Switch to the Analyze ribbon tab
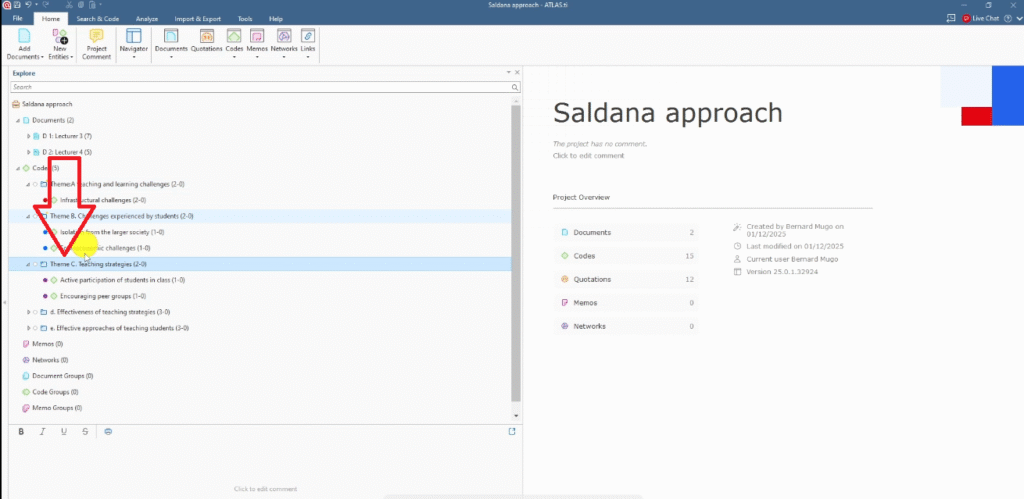This screenshot has height=499, width=1024. (x=147, y=18)
